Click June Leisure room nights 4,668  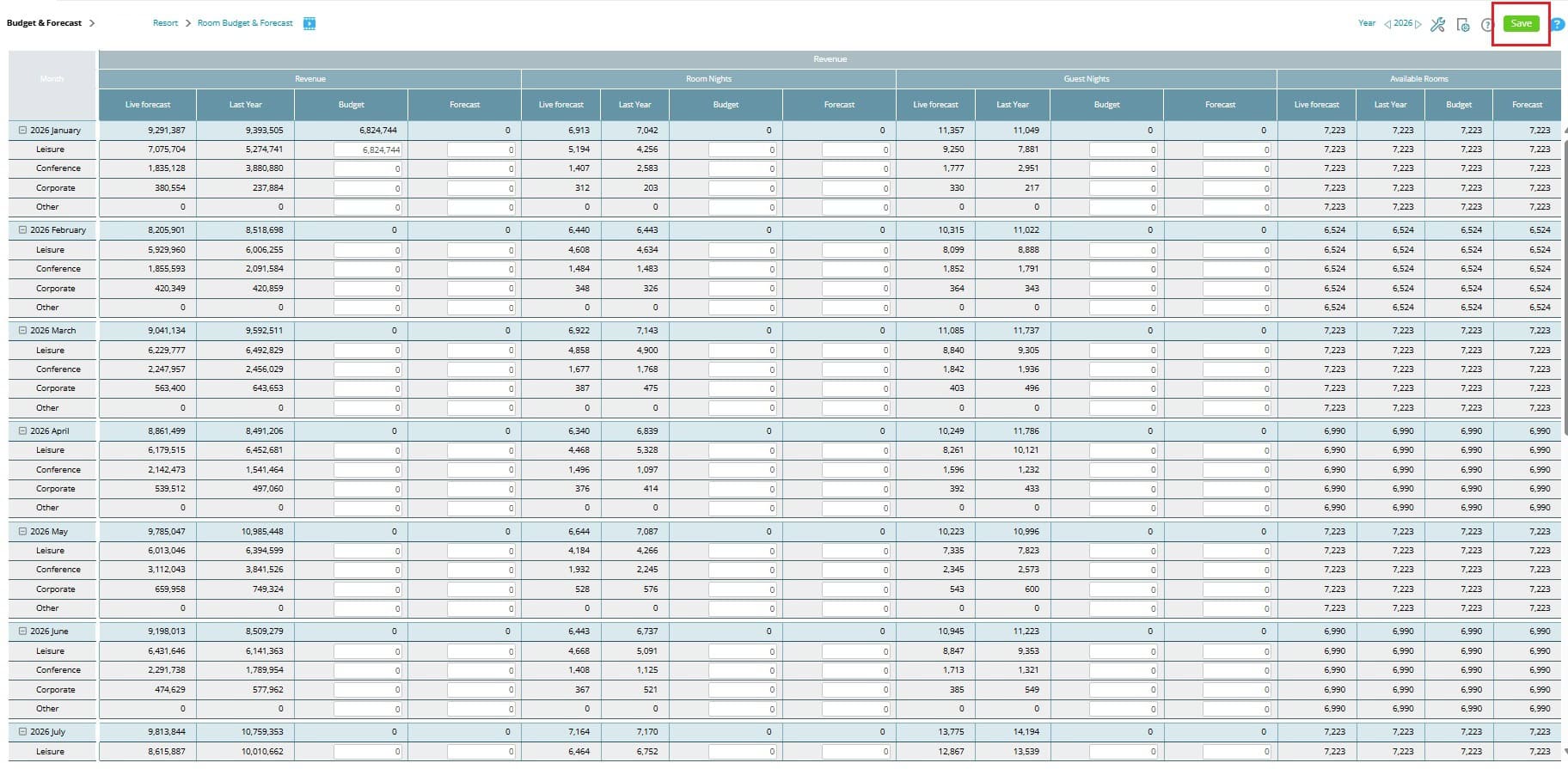[x=579, y=651]
